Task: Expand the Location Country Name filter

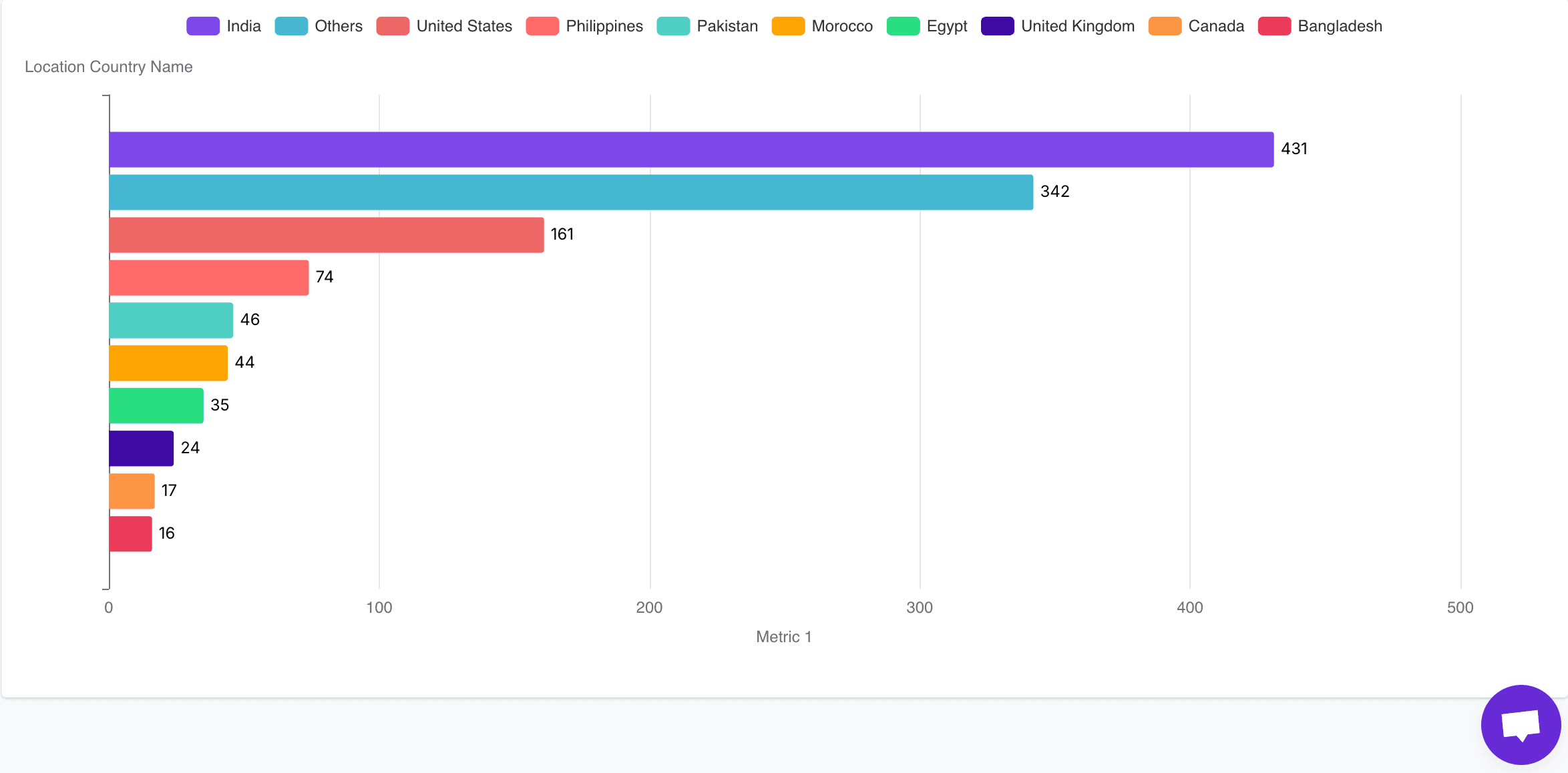Action: [x=107, y=67]
